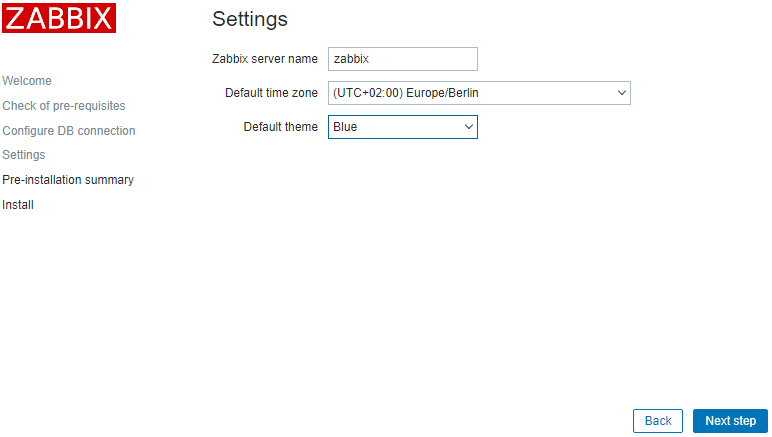Focus the Zabbix server name field

coord(402,59)
